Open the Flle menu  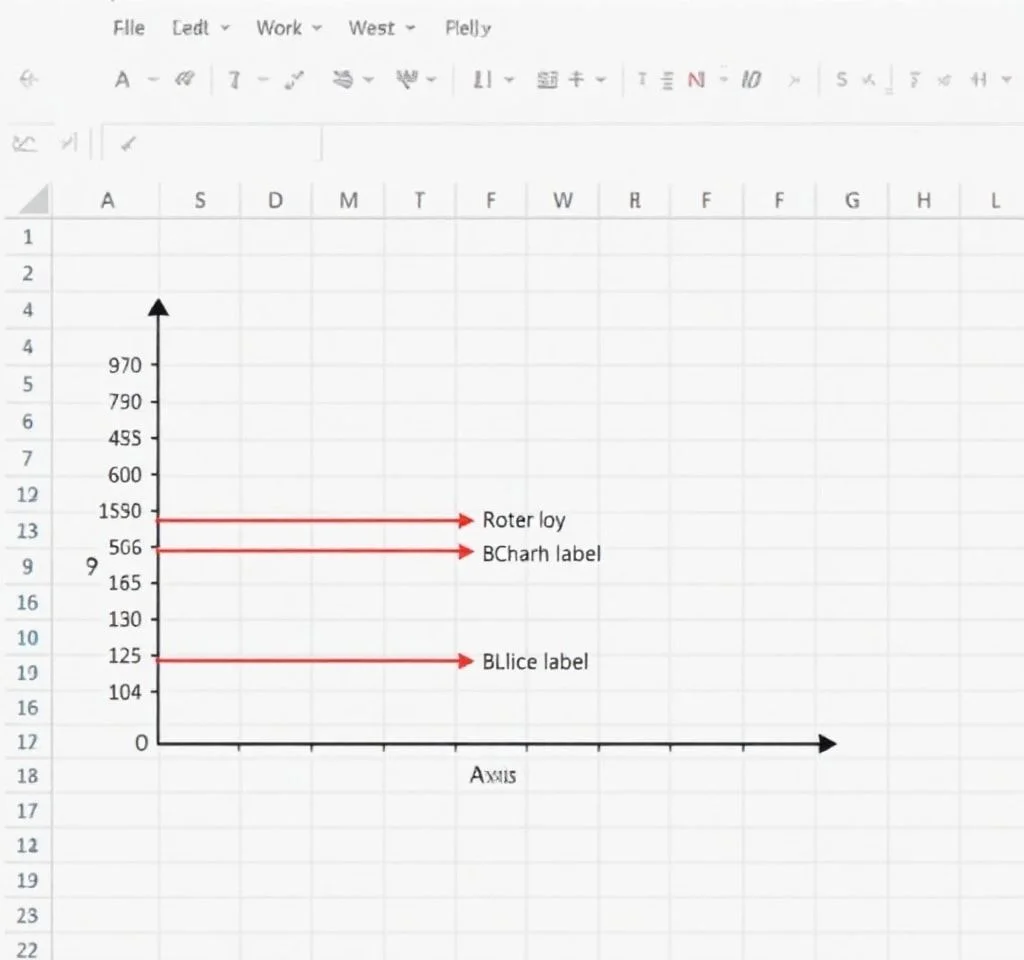pyautogui.click(x=129, y=28)
